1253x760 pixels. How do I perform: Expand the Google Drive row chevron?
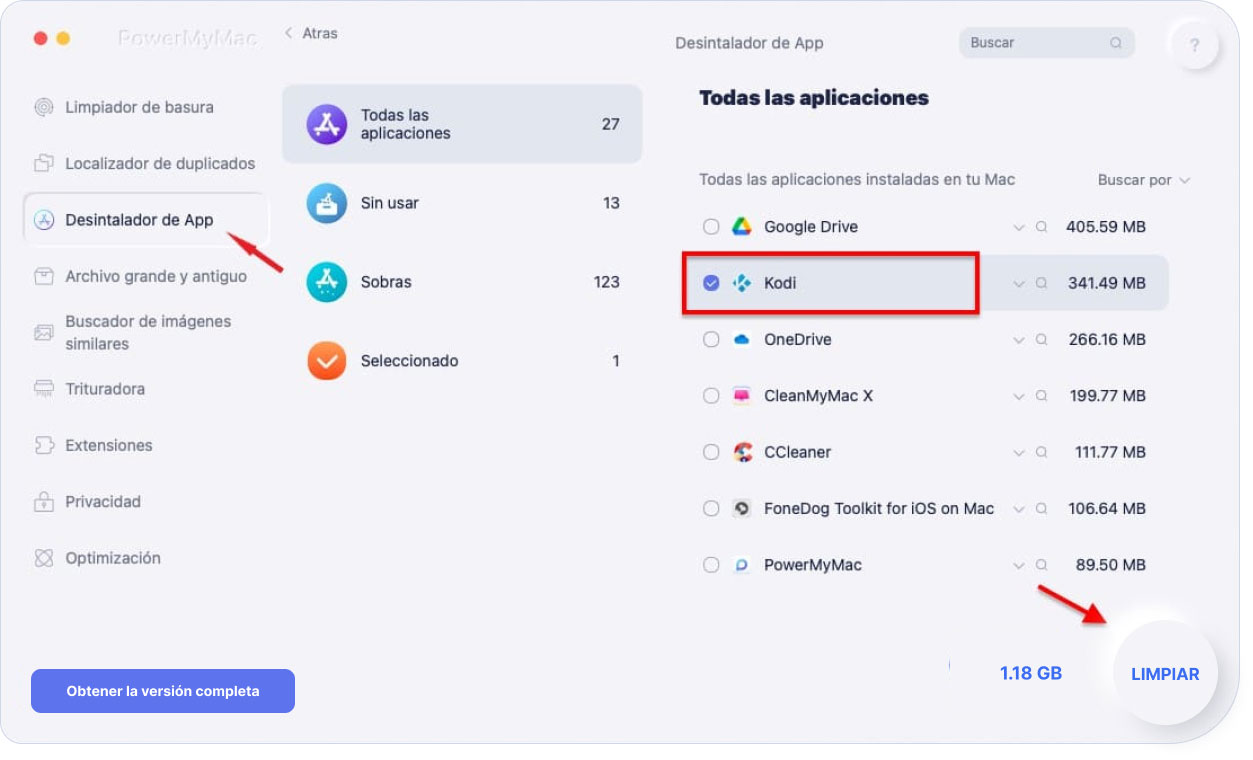pos(1019,228)
